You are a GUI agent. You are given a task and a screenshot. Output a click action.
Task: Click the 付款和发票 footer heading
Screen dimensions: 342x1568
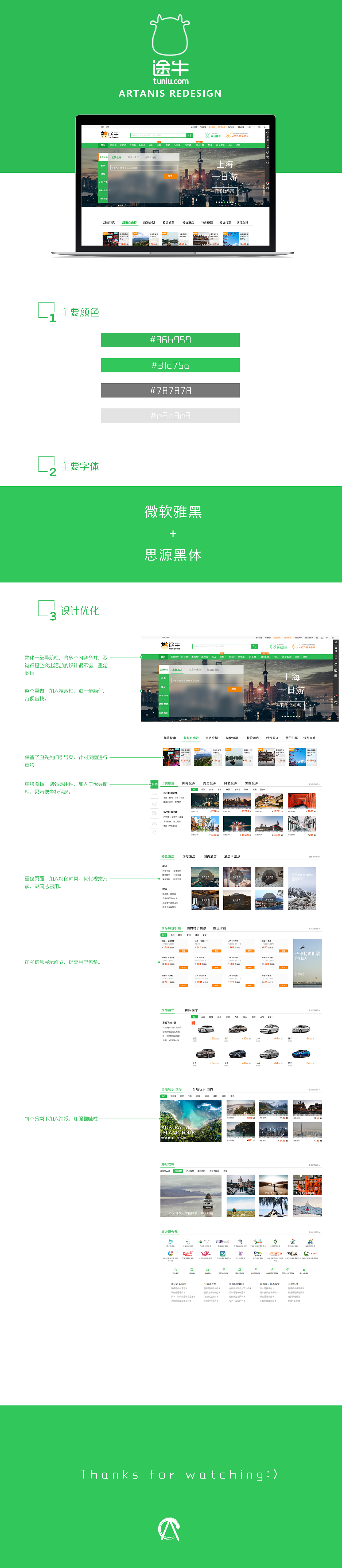tap(210, 1284)
